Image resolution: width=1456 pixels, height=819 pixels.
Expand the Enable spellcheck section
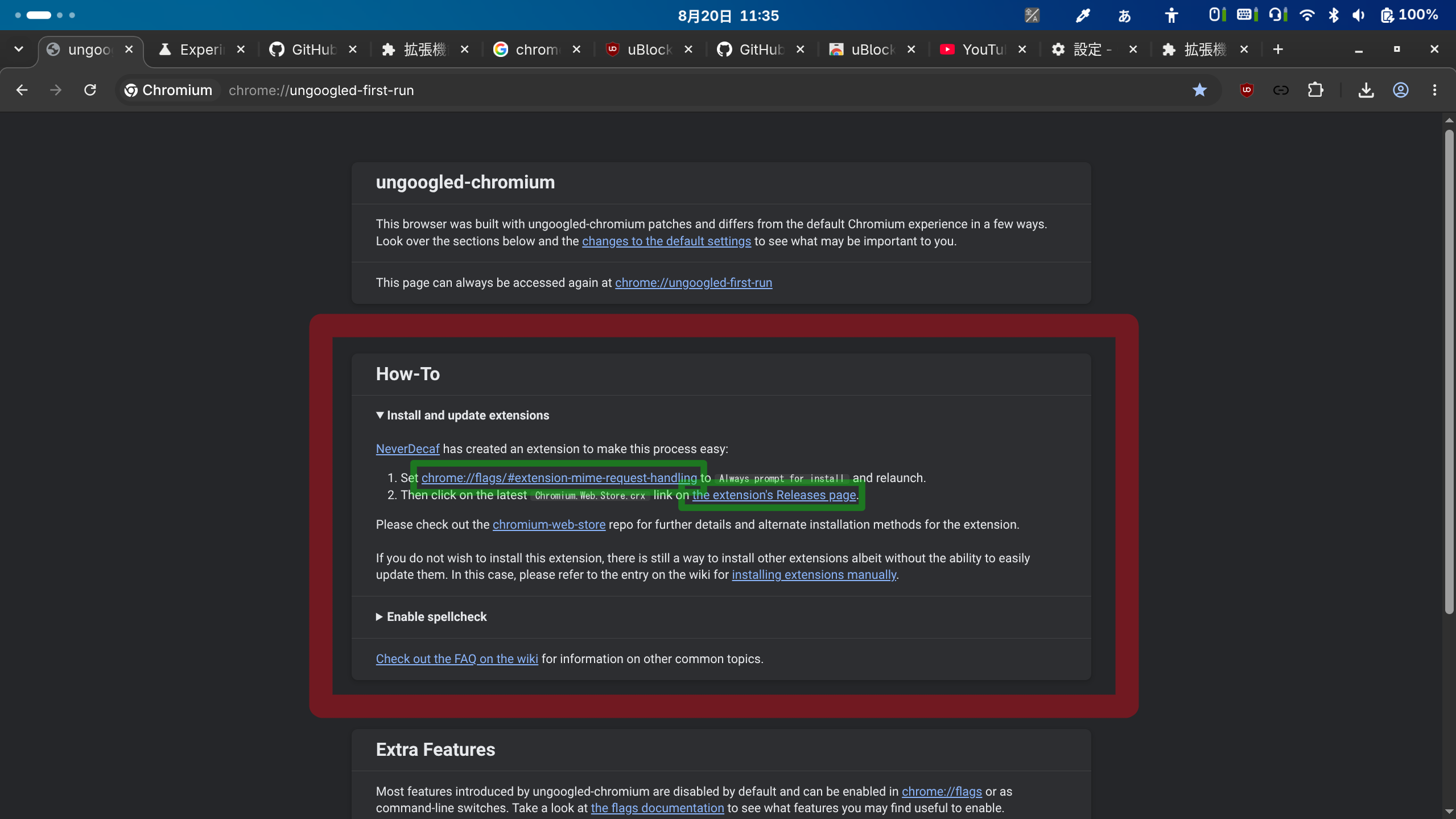point(431,617)
